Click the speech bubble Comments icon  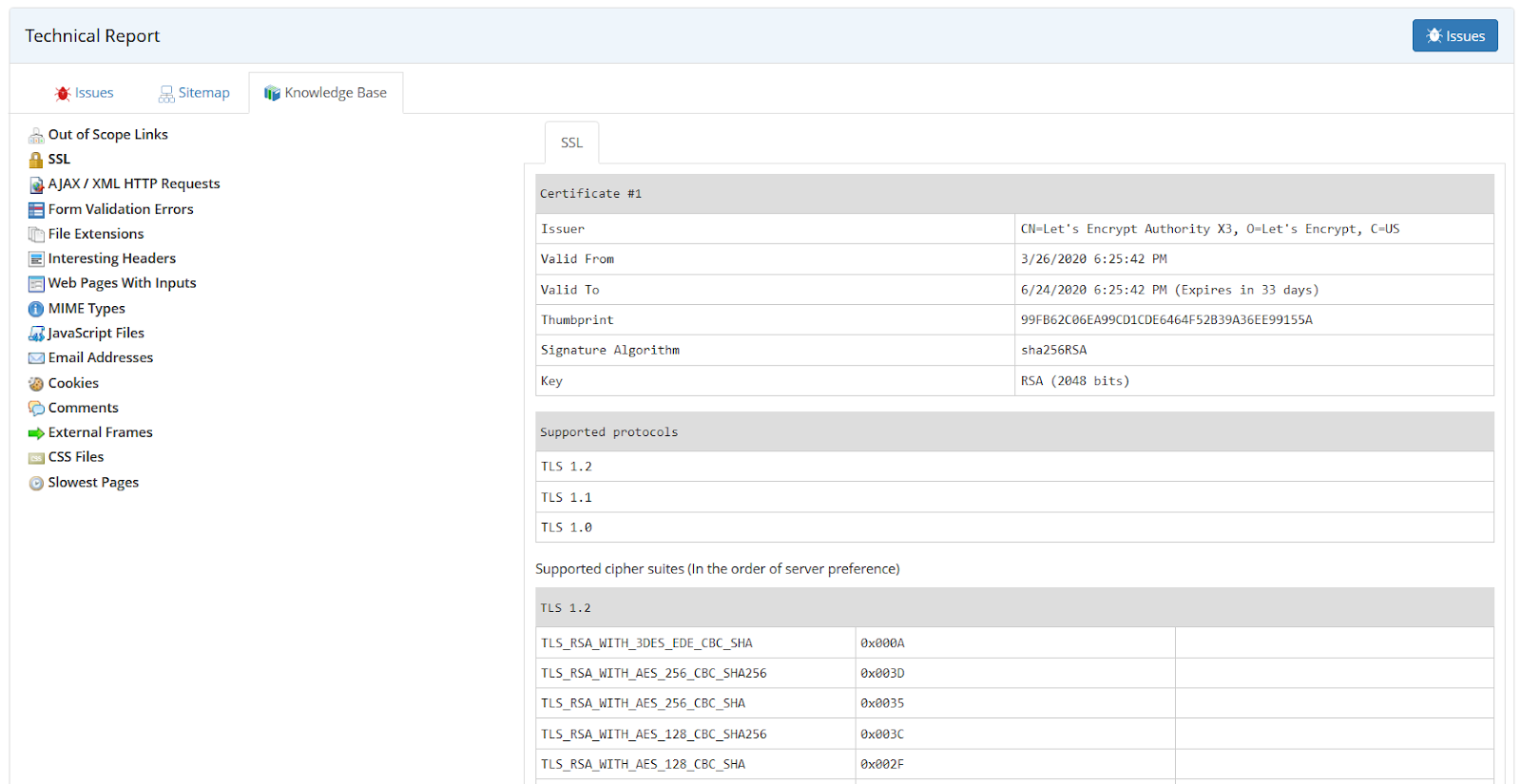[x=36, y=409]
